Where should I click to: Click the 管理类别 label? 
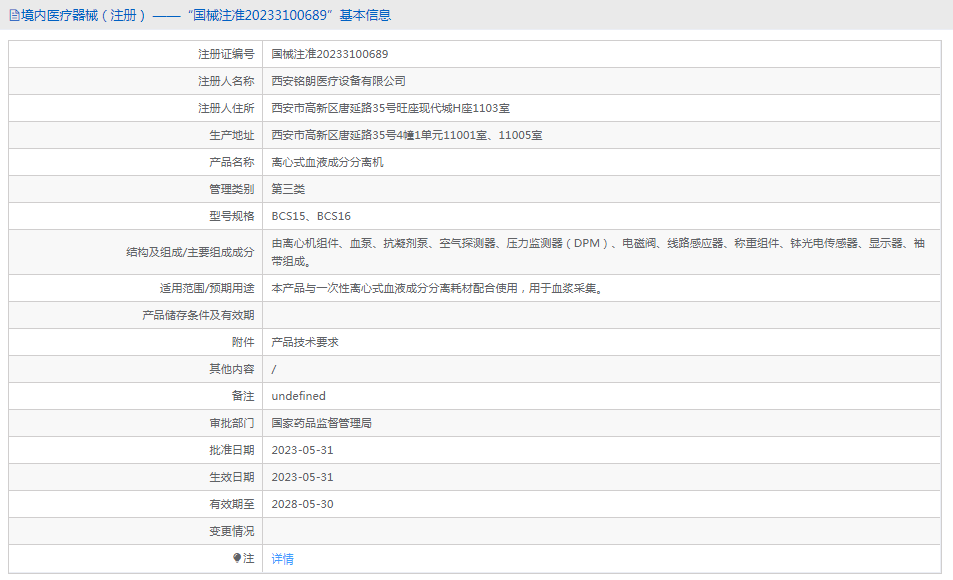(x=232, y=189)
